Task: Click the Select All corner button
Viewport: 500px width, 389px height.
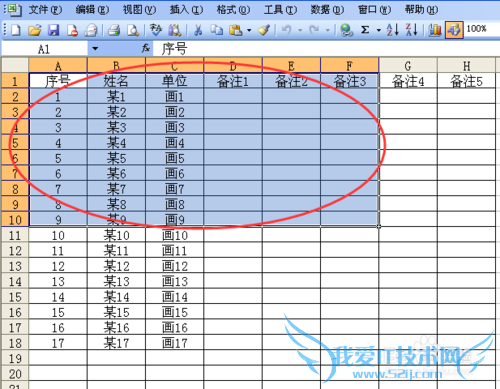Action: (15, 65)
